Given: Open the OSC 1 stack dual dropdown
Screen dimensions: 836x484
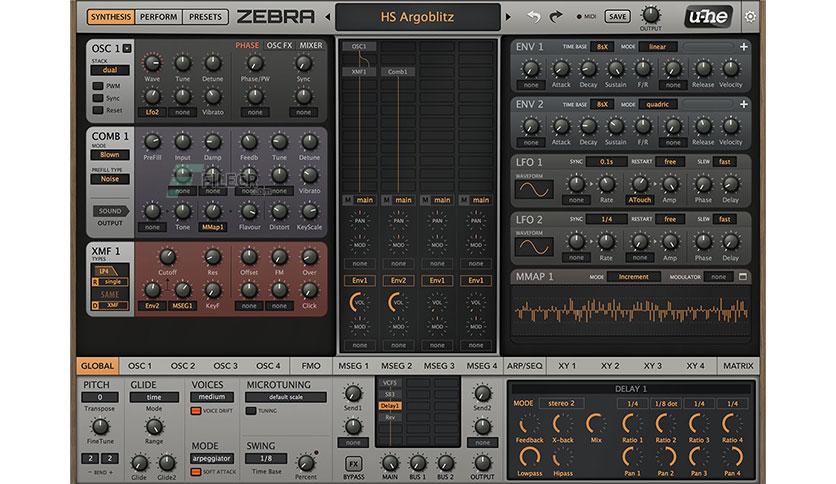Looking at the screenshot, I should (x=110, y=70).
